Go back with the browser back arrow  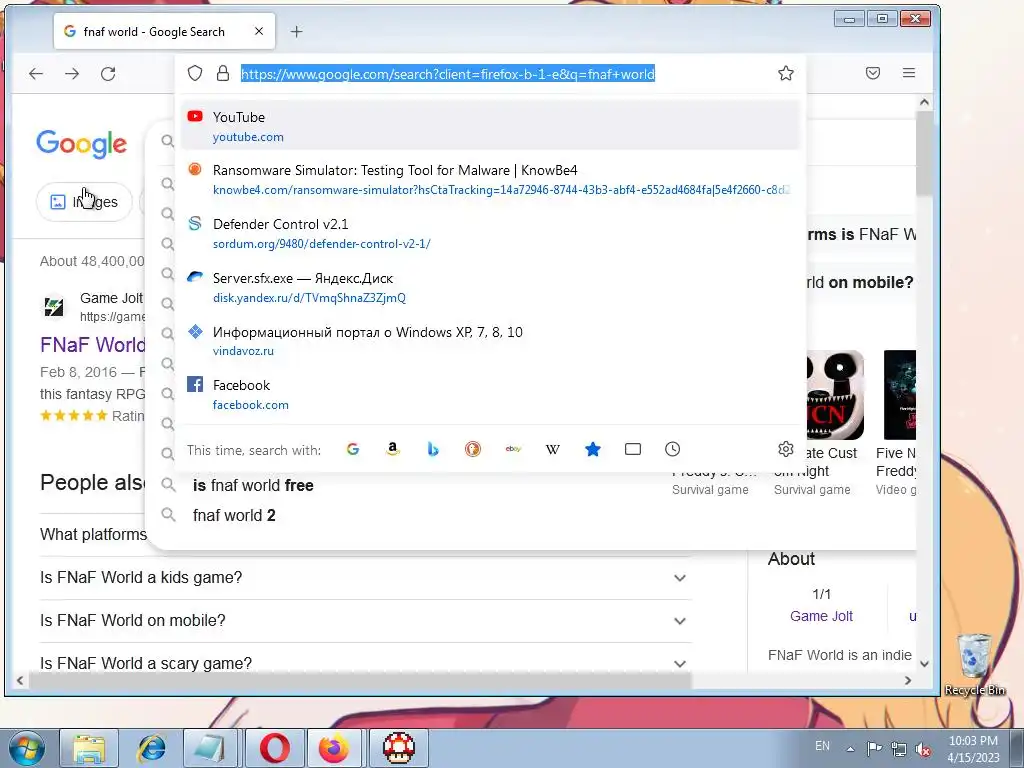[x=36, y=74]
